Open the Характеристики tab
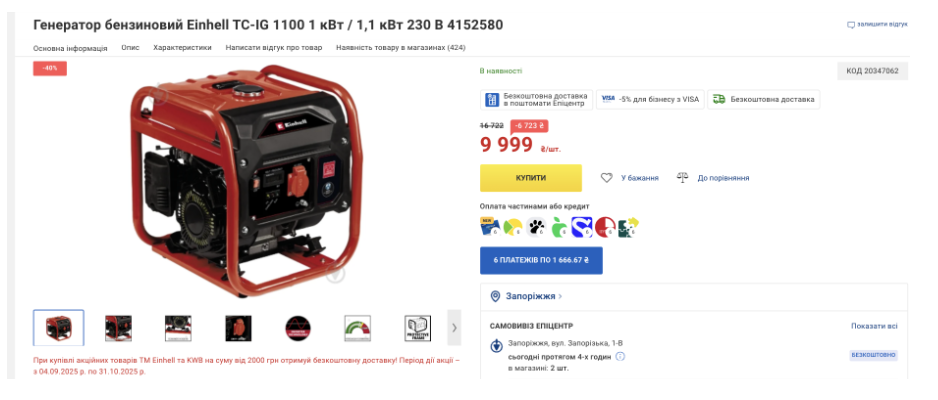 pos(182,47)
